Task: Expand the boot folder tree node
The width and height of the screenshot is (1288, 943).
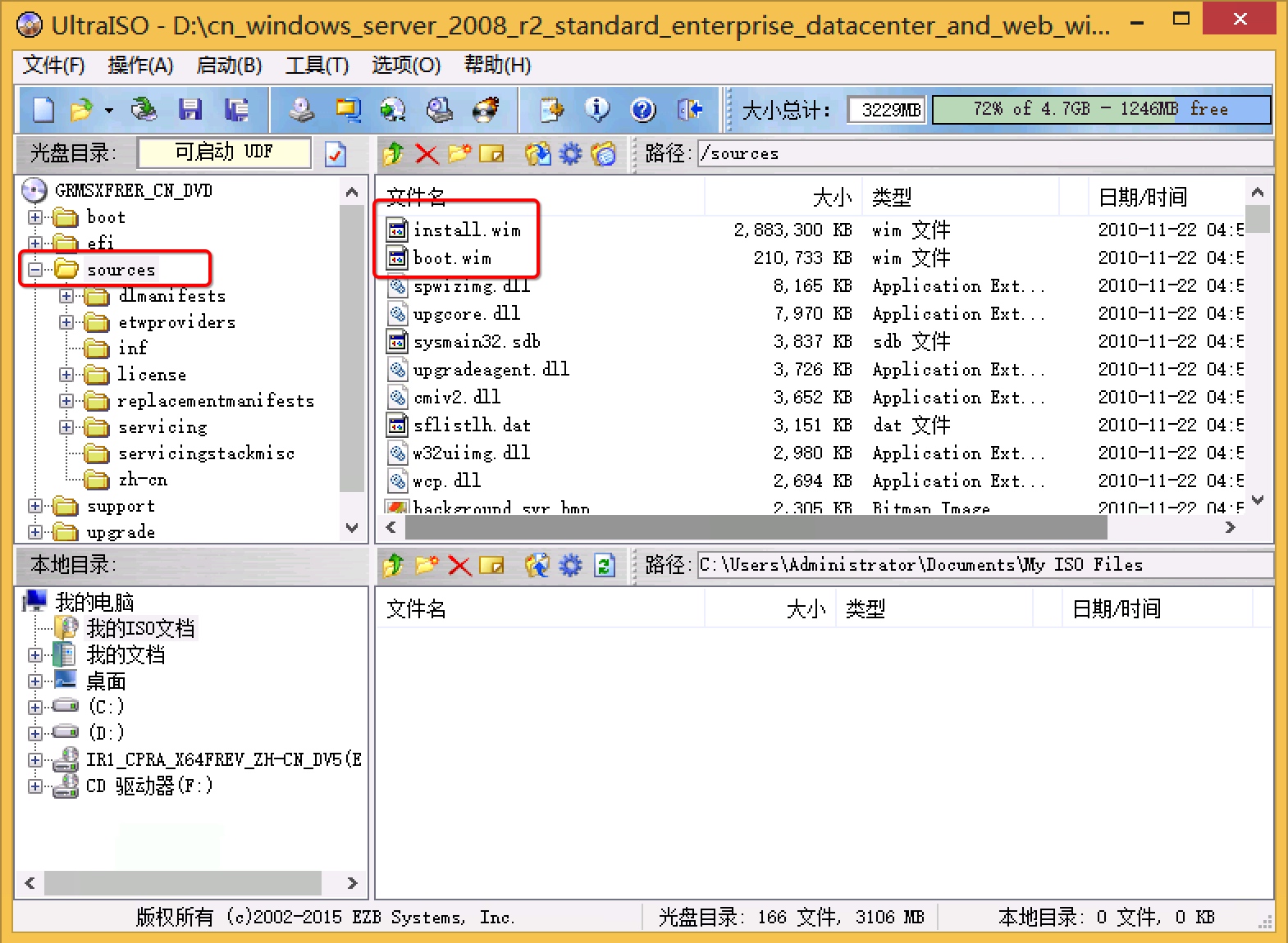Action: click(35, 217)
